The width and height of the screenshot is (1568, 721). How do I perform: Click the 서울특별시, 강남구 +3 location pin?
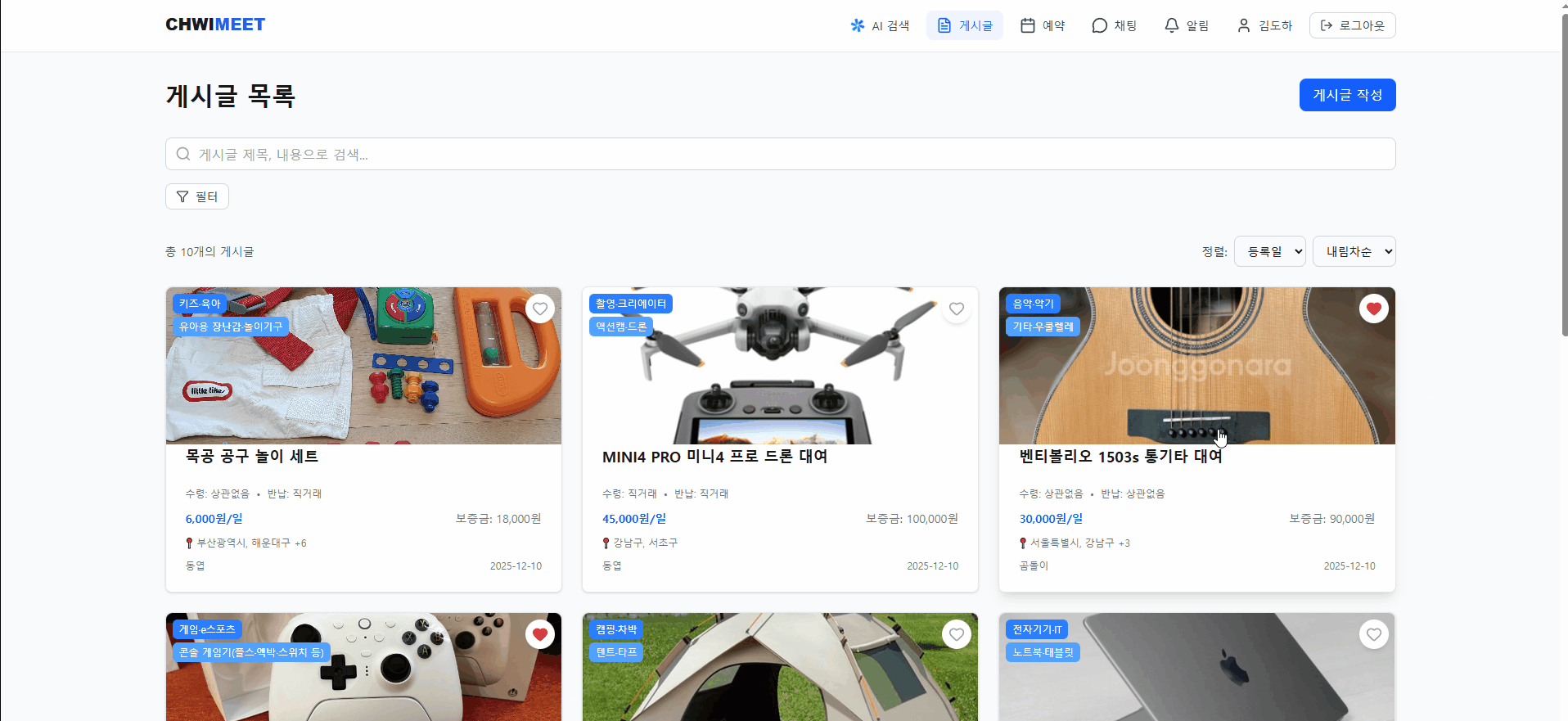(x=1023, y=543)
